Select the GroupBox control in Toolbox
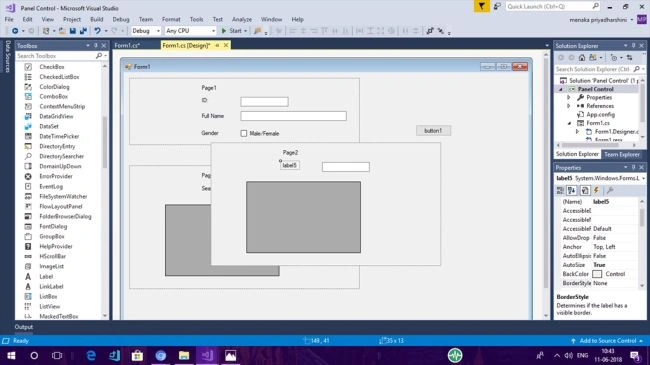The height and width of the screenshot is (365, 650). tap(52, 236)
